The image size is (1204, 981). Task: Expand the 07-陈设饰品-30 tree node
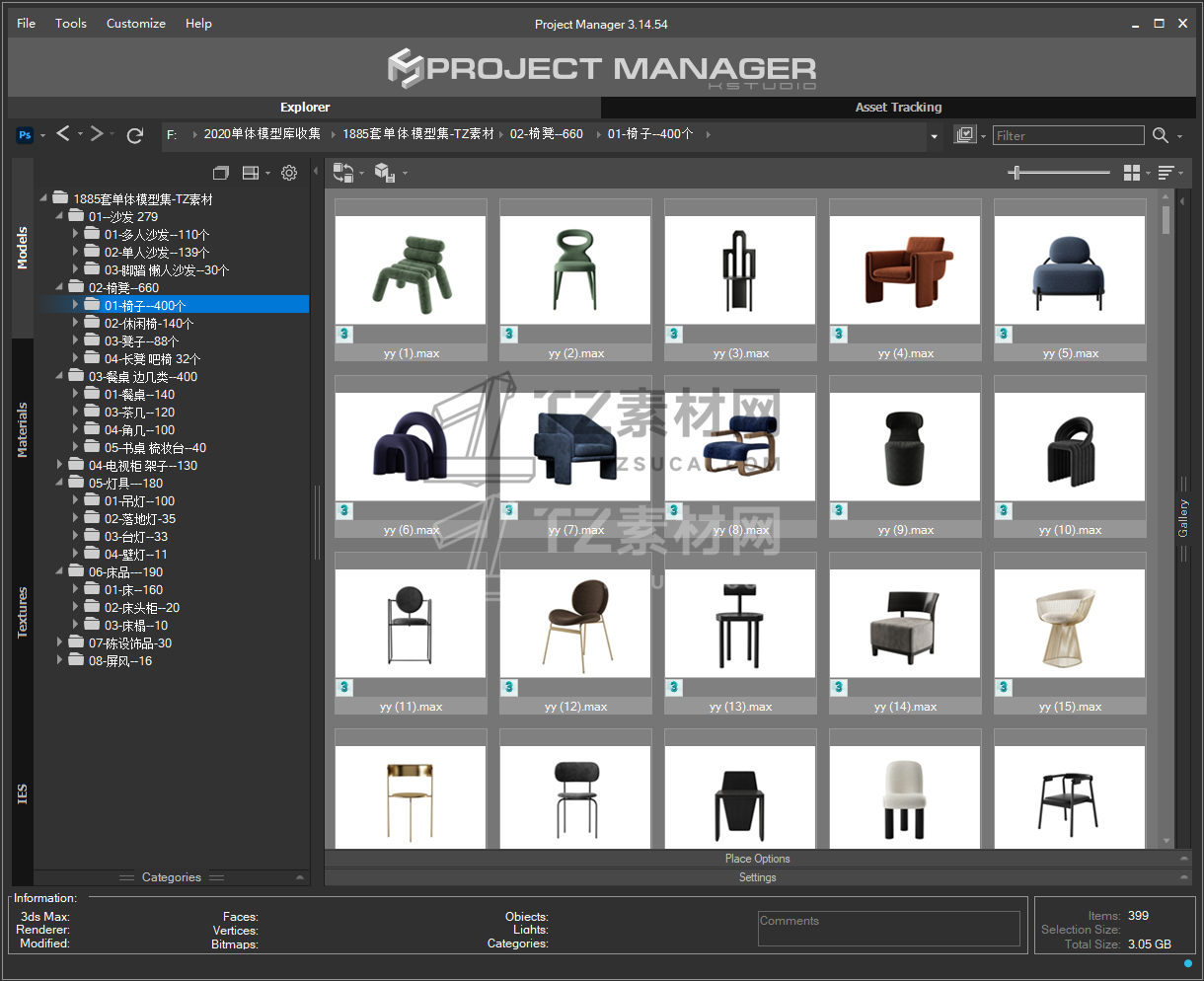pos(59,642)
